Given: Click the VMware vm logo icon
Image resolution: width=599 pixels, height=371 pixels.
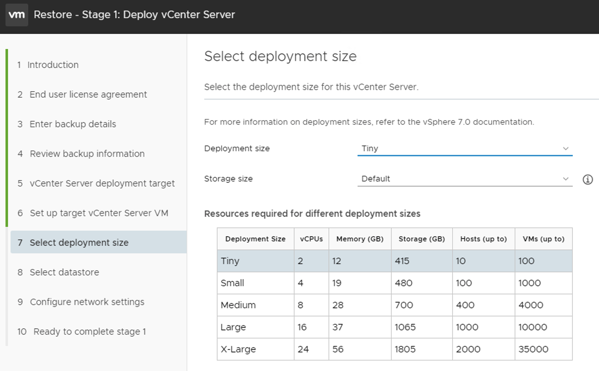Looking at the screenshot, I should tap(17, 15).
